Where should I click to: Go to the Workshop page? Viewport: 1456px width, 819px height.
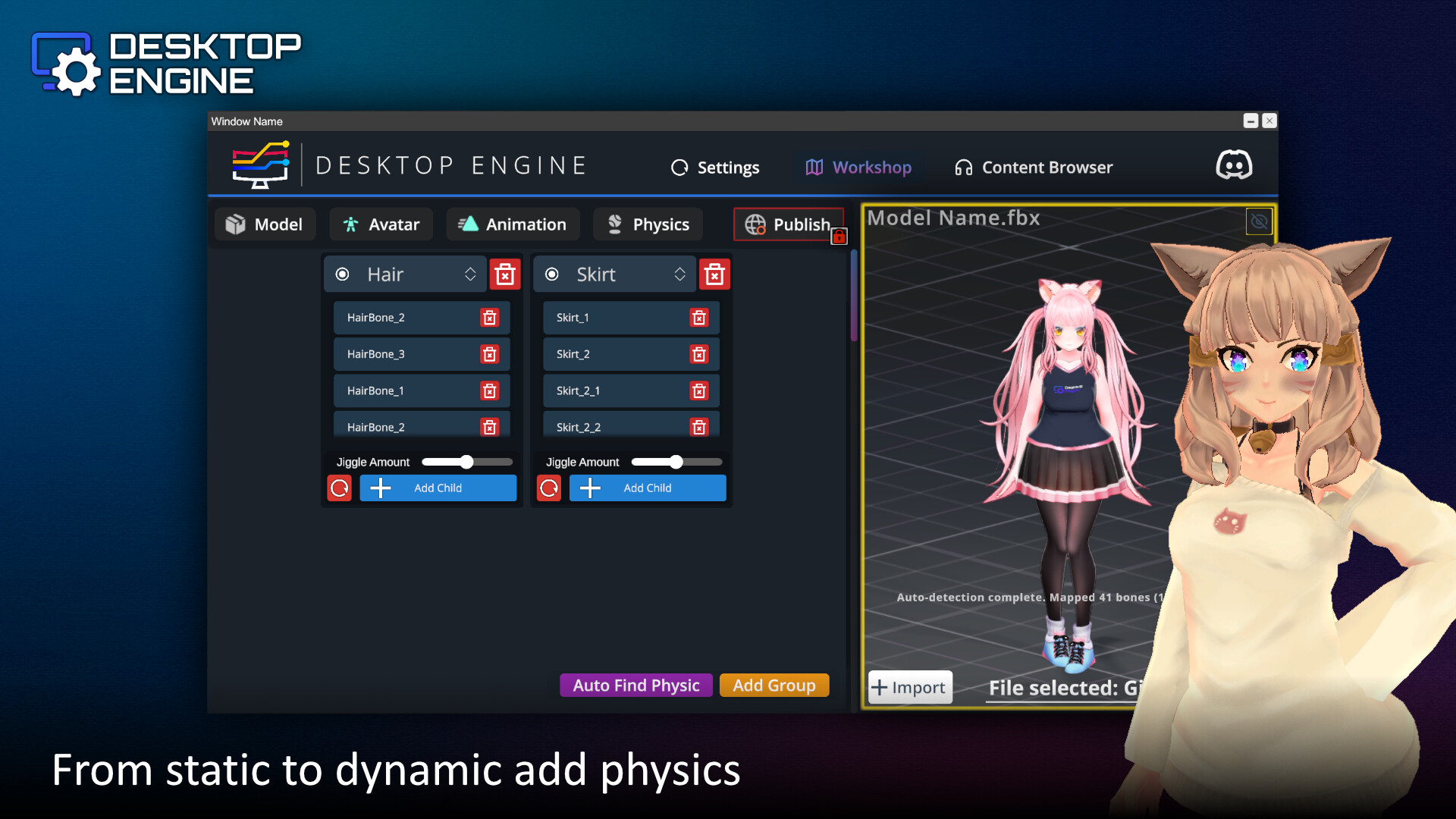click(x=858, y=168)
